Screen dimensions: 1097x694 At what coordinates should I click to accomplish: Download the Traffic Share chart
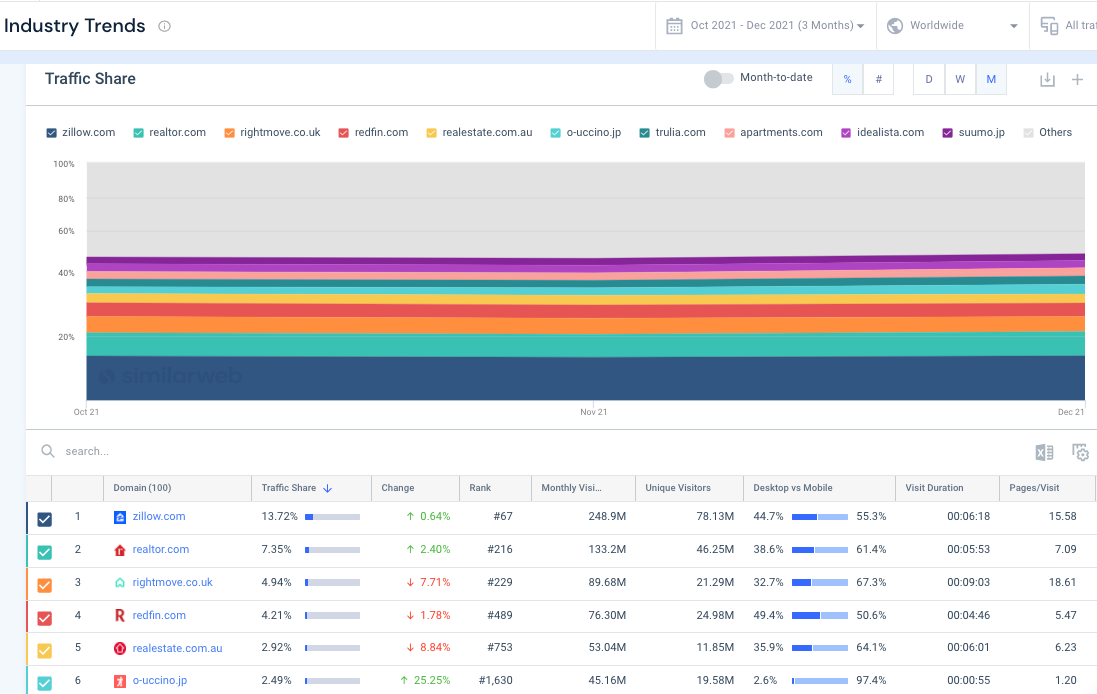click(1047, 80)
